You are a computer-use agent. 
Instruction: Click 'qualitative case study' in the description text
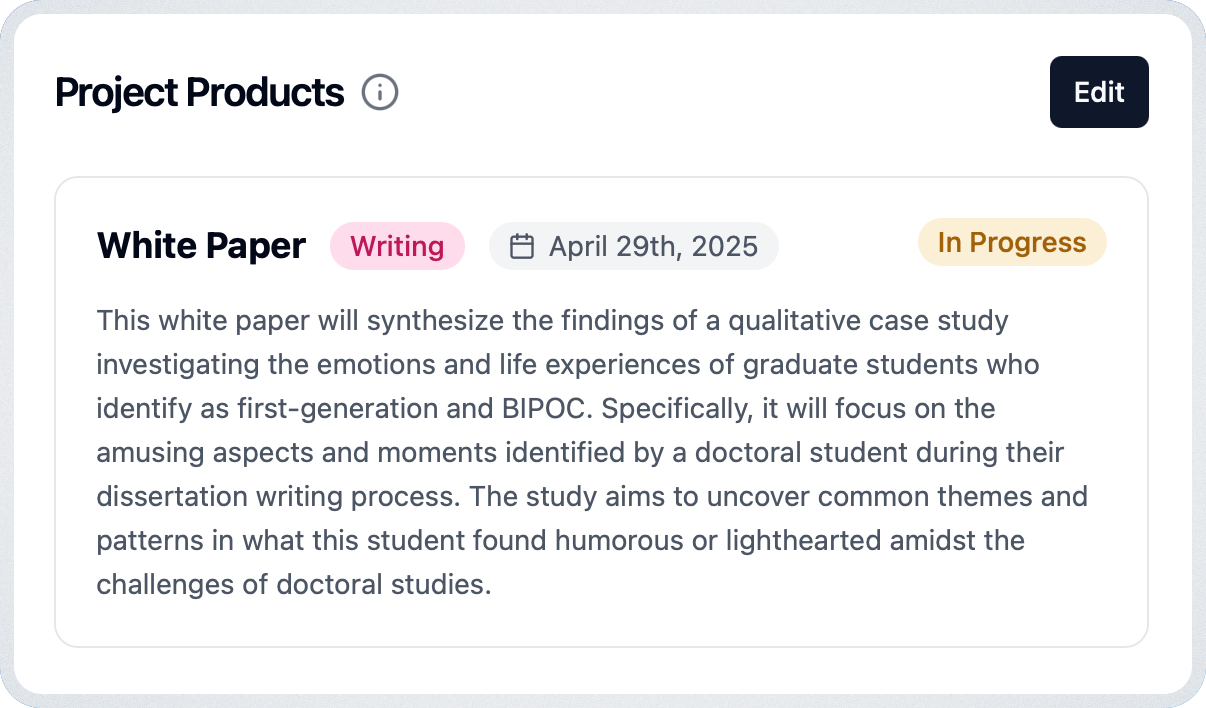point(868,321)
